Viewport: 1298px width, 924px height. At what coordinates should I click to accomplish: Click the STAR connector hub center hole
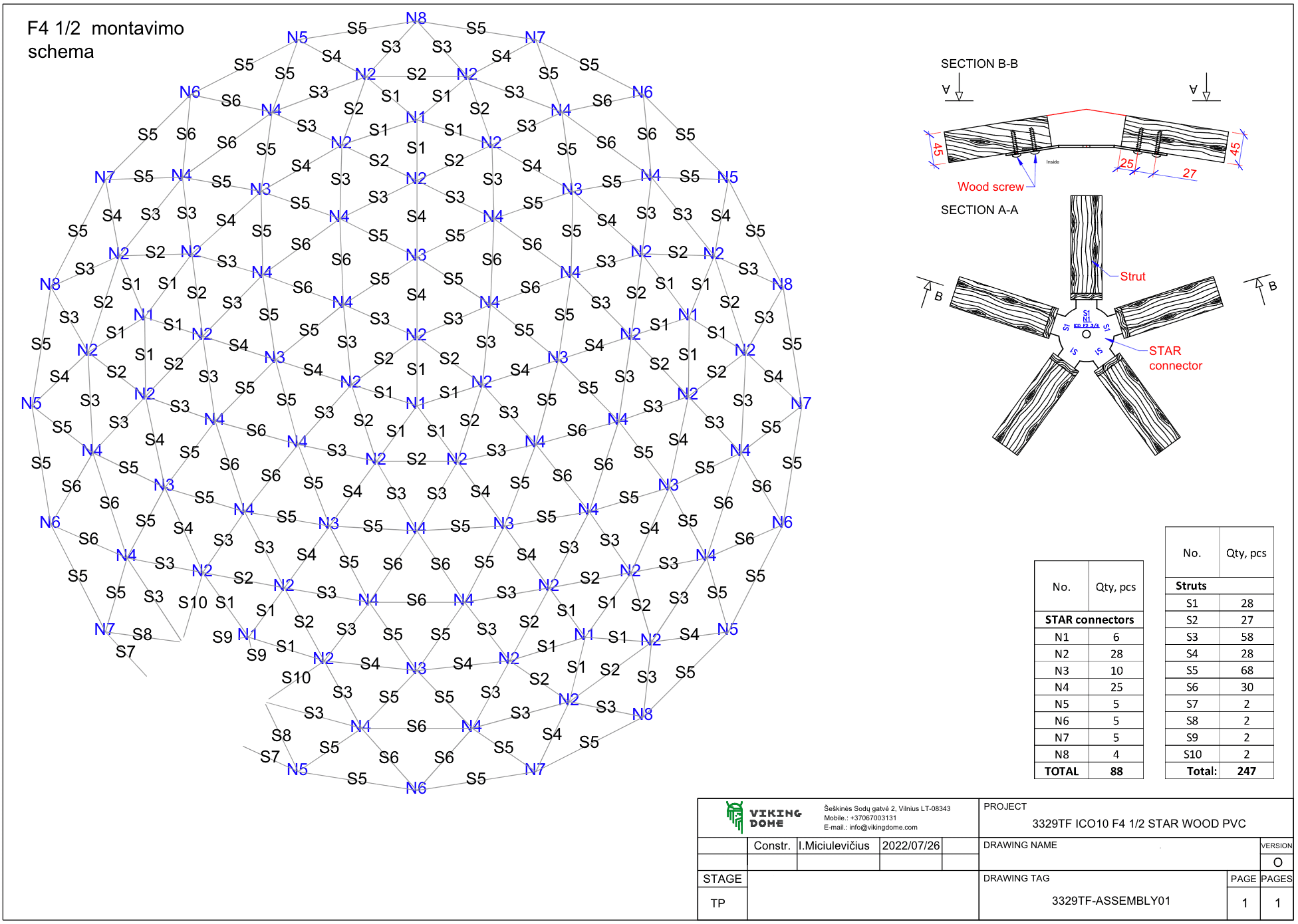pos(1086,334)
